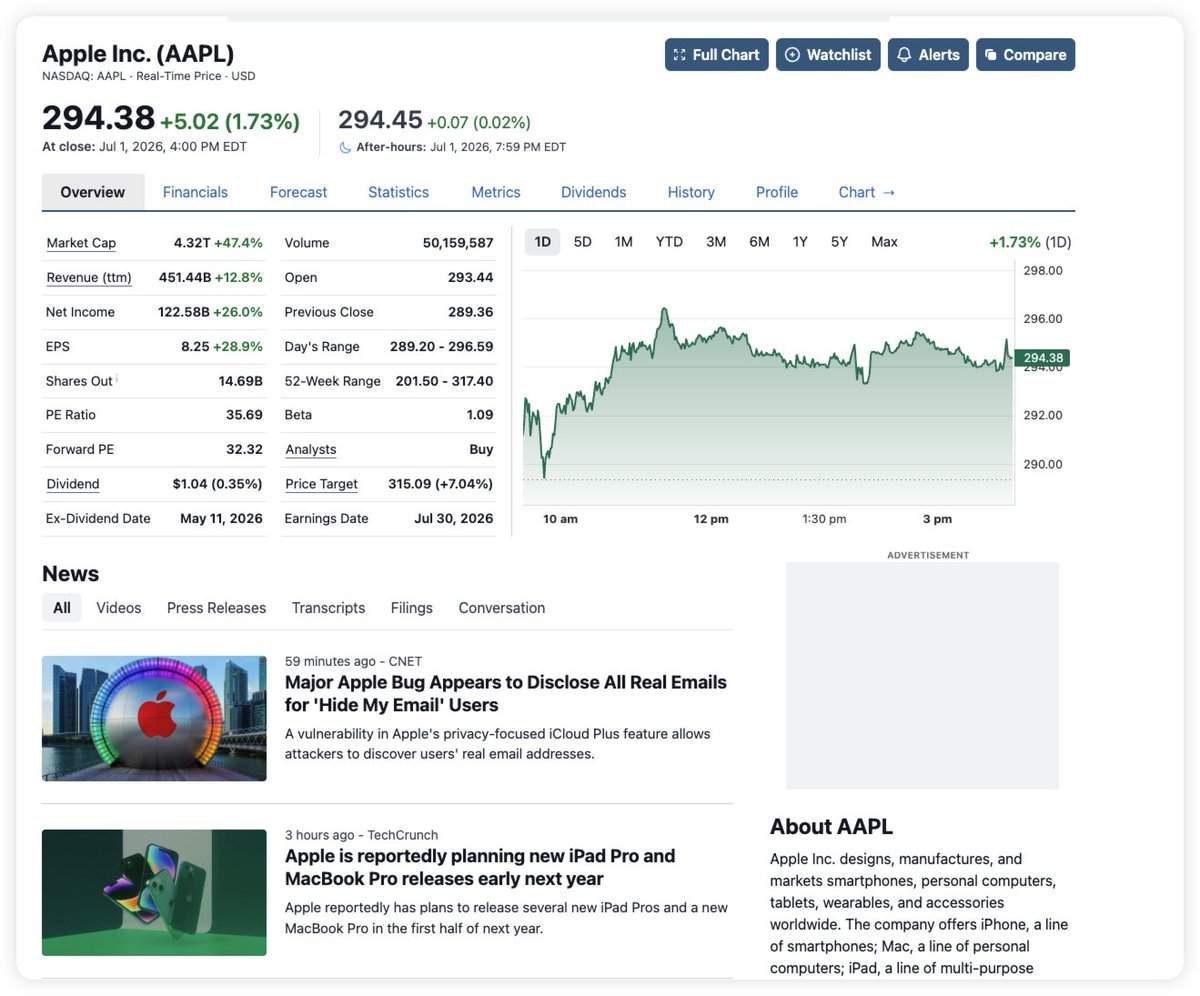This screenshot has height=996, width=1200.
Task: Click the green iPhones news thumbnail
Action: (x=154, y=892)
